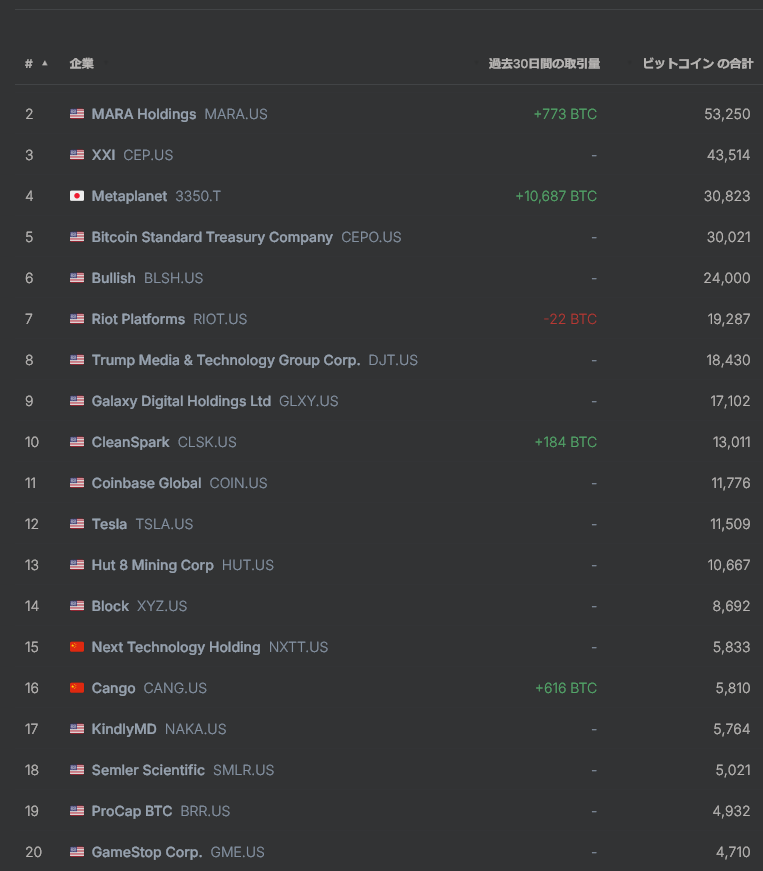Image resolution: width=763 pixels, height=871 pixels.
Task: Click the China flag beside Next Technology Holding
Action: [x=77, y=647]
